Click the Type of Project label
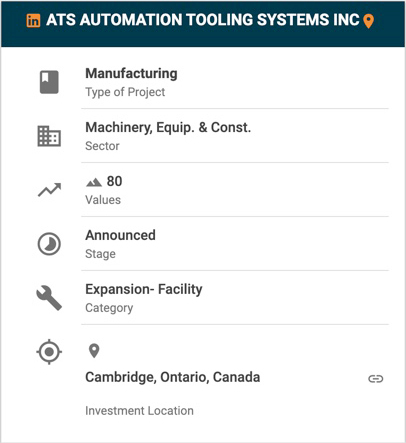 click(125, 92)
